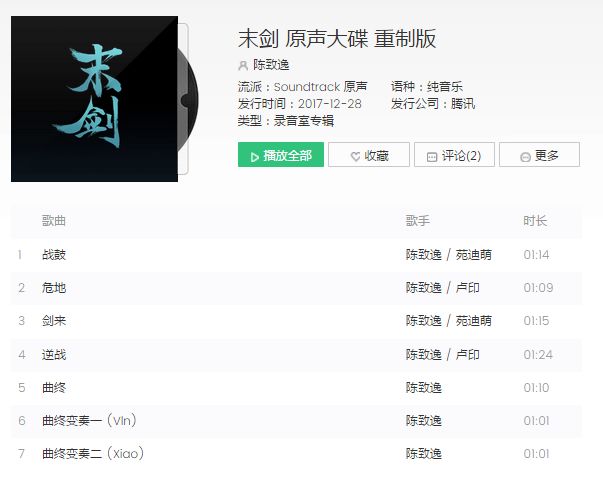The width and height of the screenshot is (603, 499).
Task: Click the 收藏 button to favorite the album
Action: (x=369, y=155)
